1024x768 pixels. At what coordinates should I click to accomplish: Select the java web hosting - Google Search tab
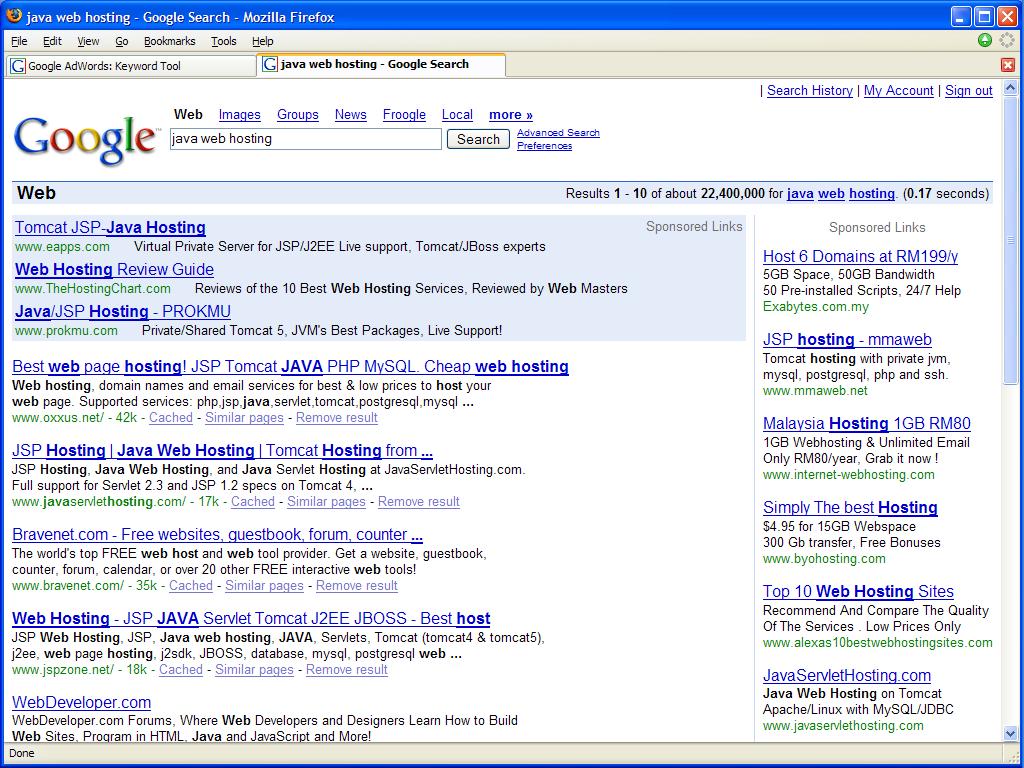click(382, 64)
